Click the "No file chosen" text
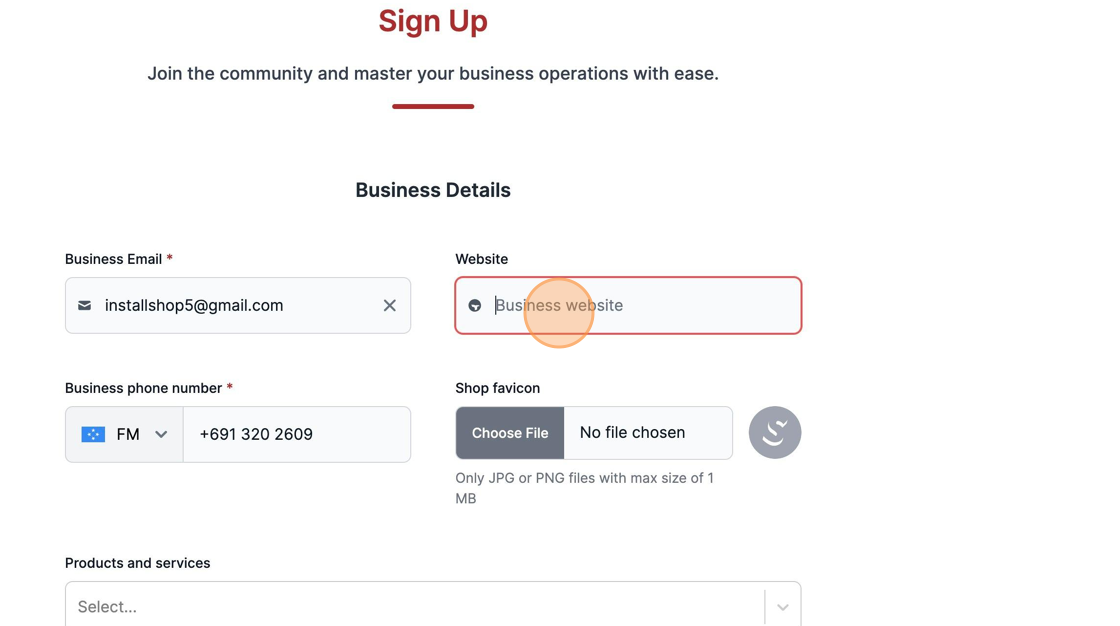Viewport: 1120px width, 626px height. click(632, 433)
